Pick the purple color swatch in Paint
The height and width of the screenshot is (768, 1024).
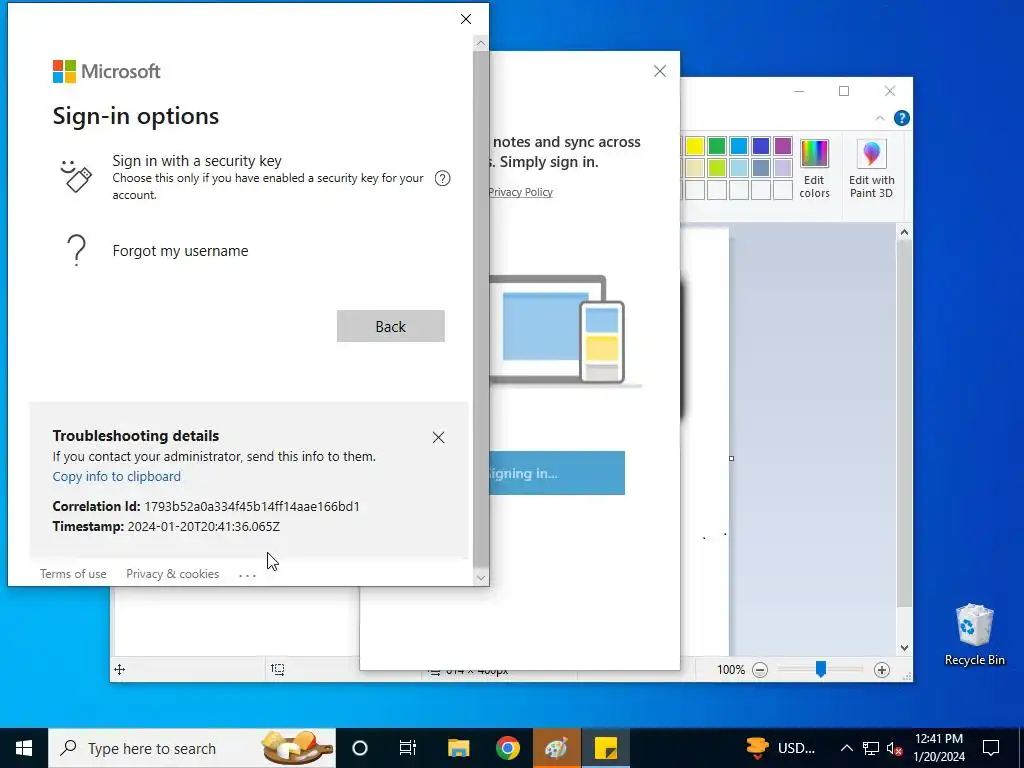(x=783, y=146)
